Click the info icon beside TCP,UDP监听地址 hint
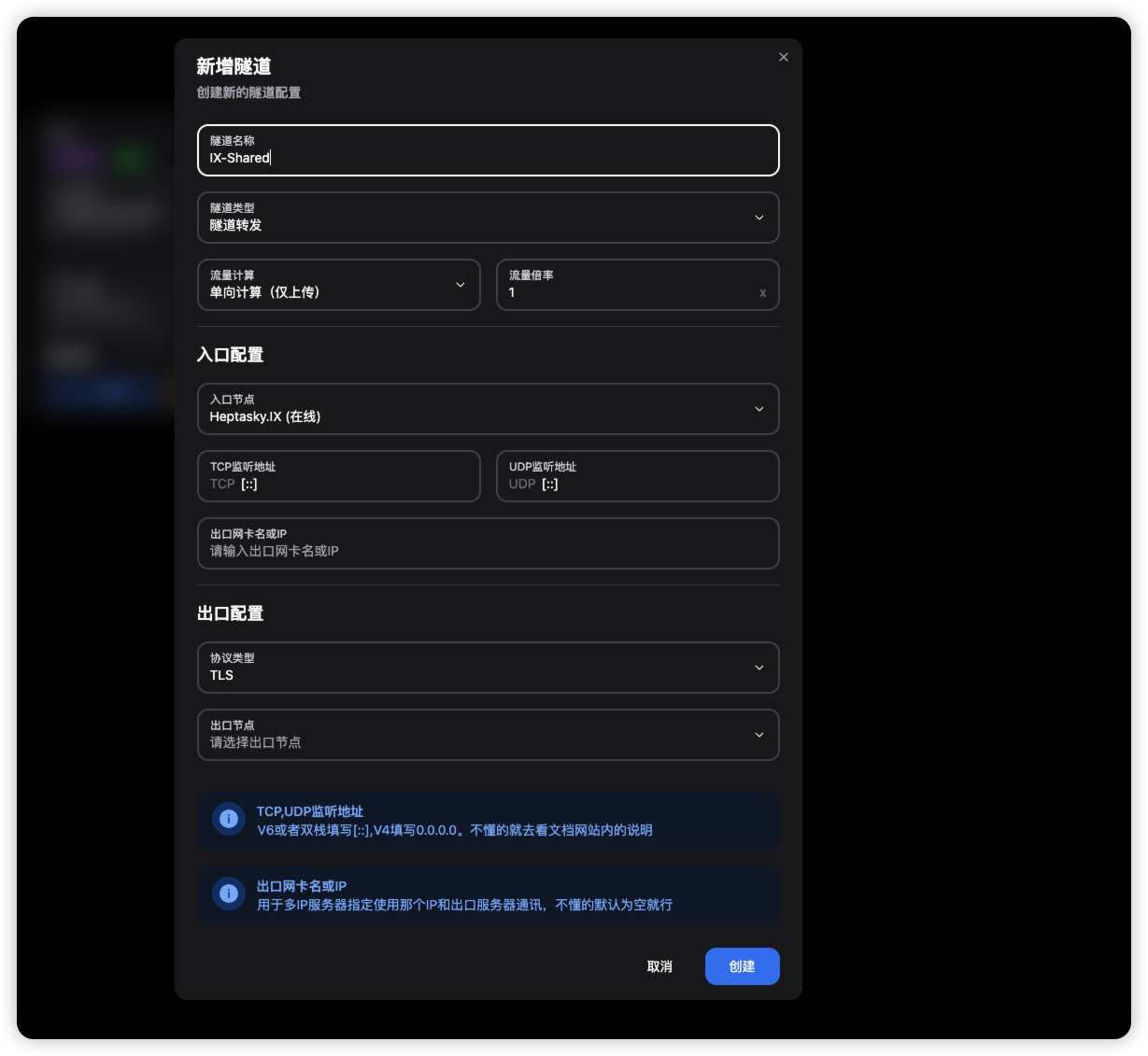 229,820
